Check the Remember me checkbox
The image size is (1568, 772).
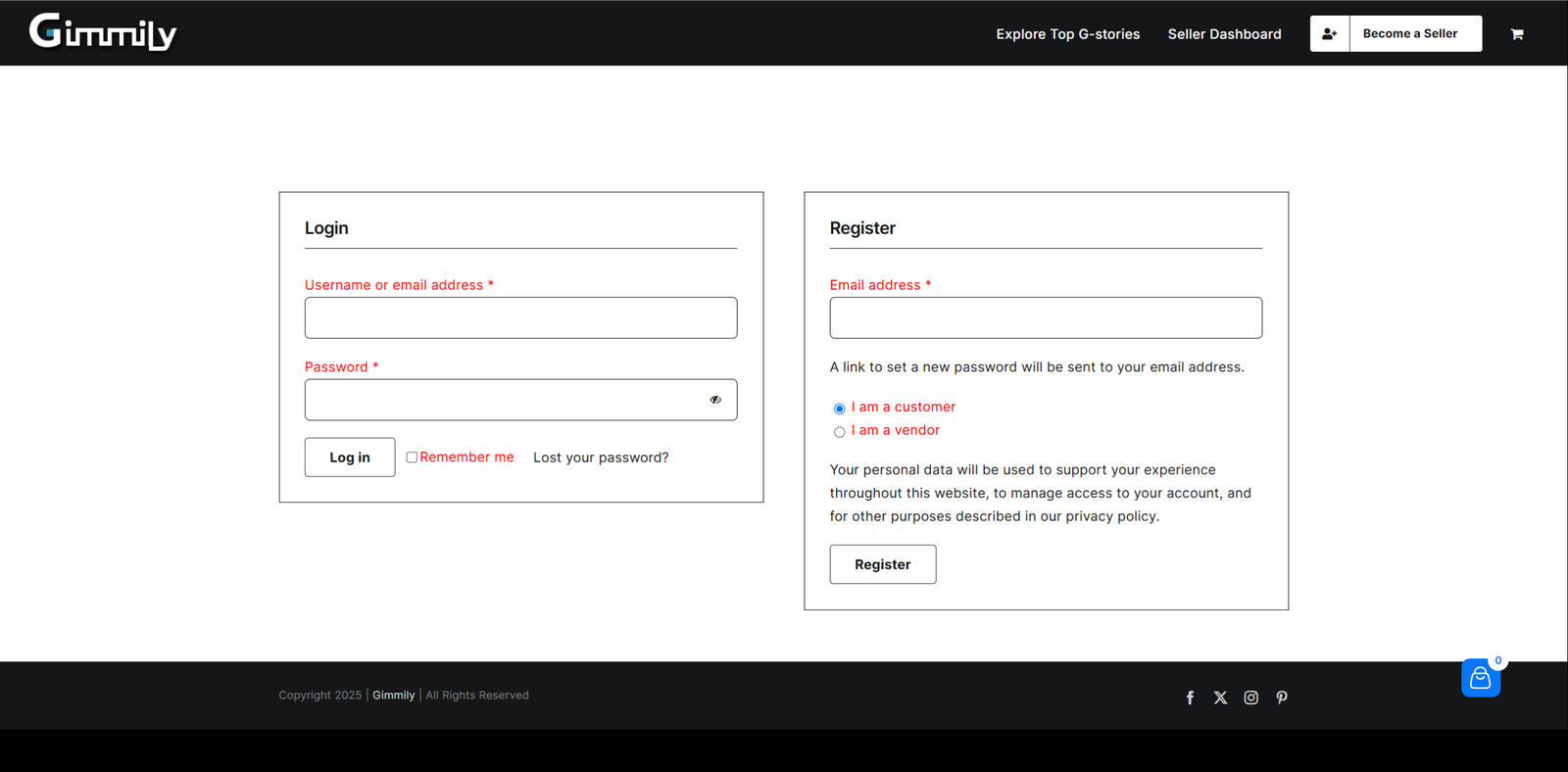(412, 458)
